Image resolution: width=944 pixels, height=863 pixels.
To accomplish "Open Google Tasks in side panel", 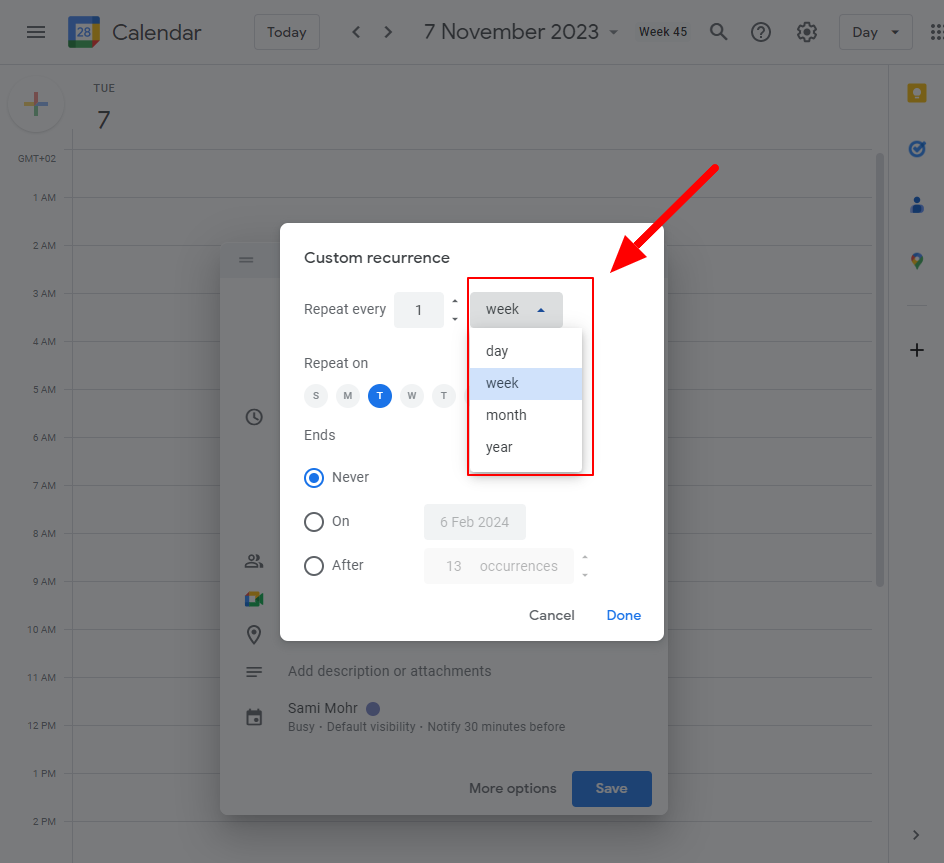I will (916, 149).
